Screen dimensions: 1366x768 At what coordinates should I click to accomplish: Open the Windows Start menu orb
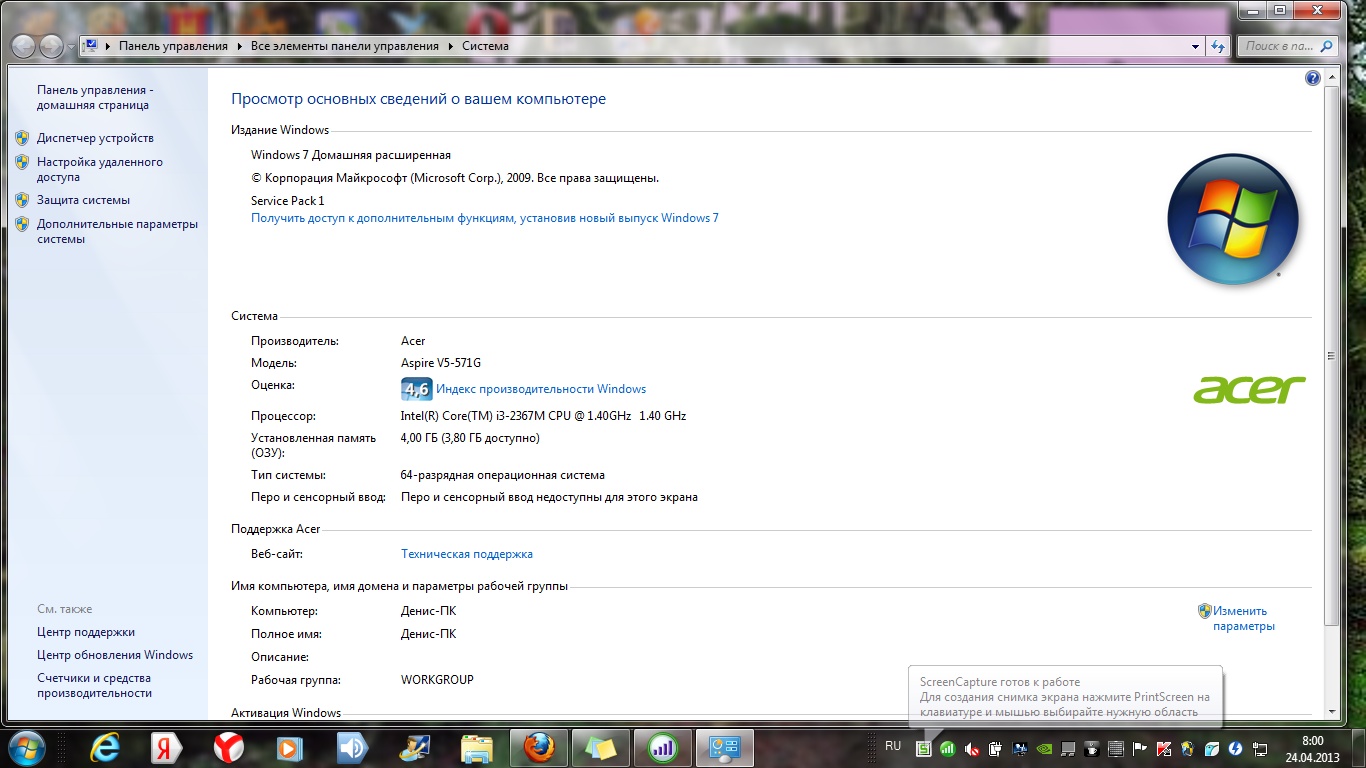(x=26, y=748)
